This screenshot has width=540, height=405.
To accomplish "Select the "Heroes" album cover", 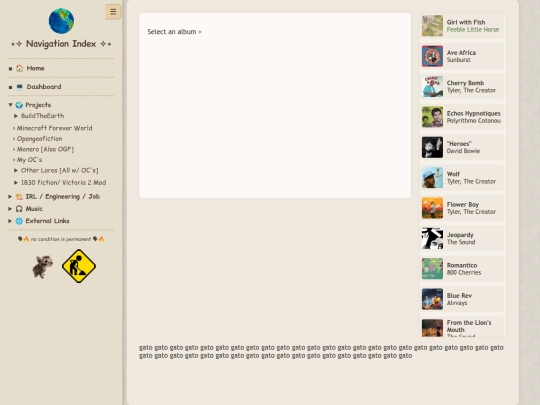I will [433, 147].
